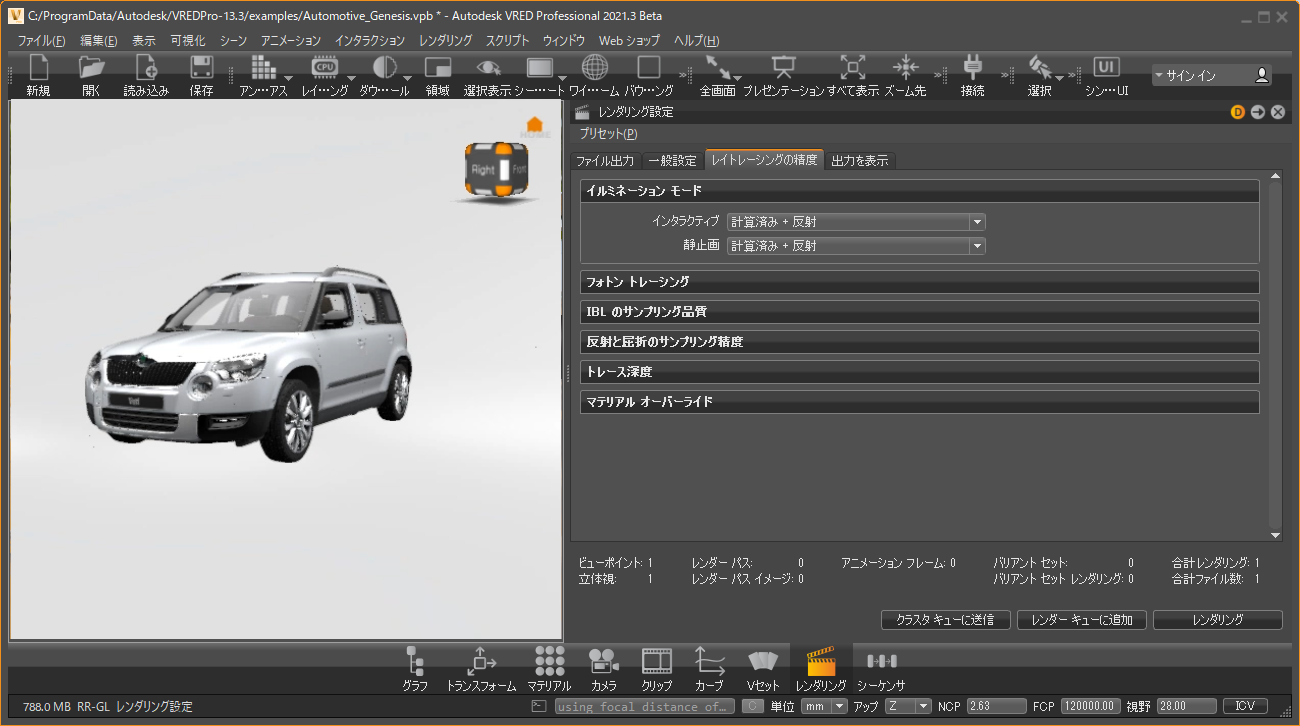Switch to the 一般設定 tab
Viewport: 1300px width, 726px height.
[672, 160]
